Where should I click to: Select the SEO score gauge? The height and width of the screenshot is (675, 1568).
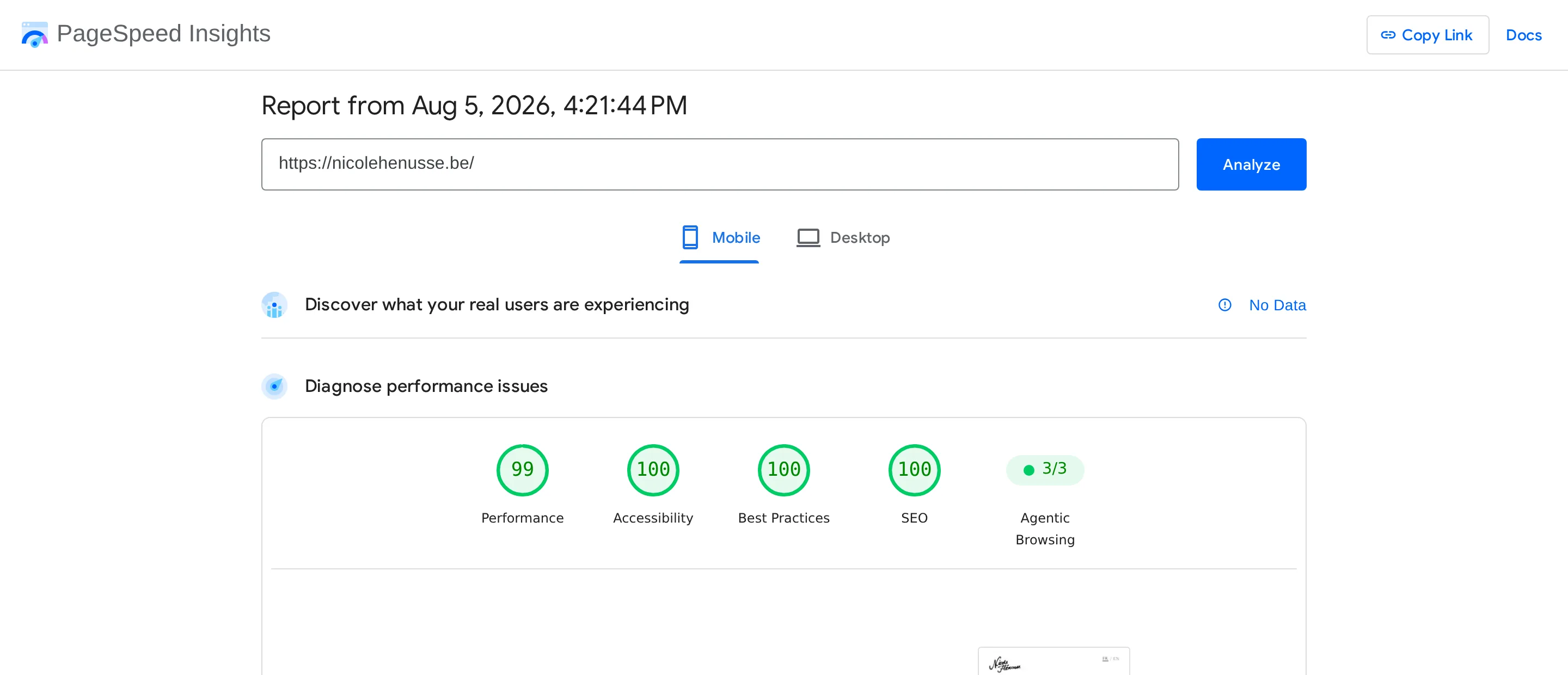914,470
